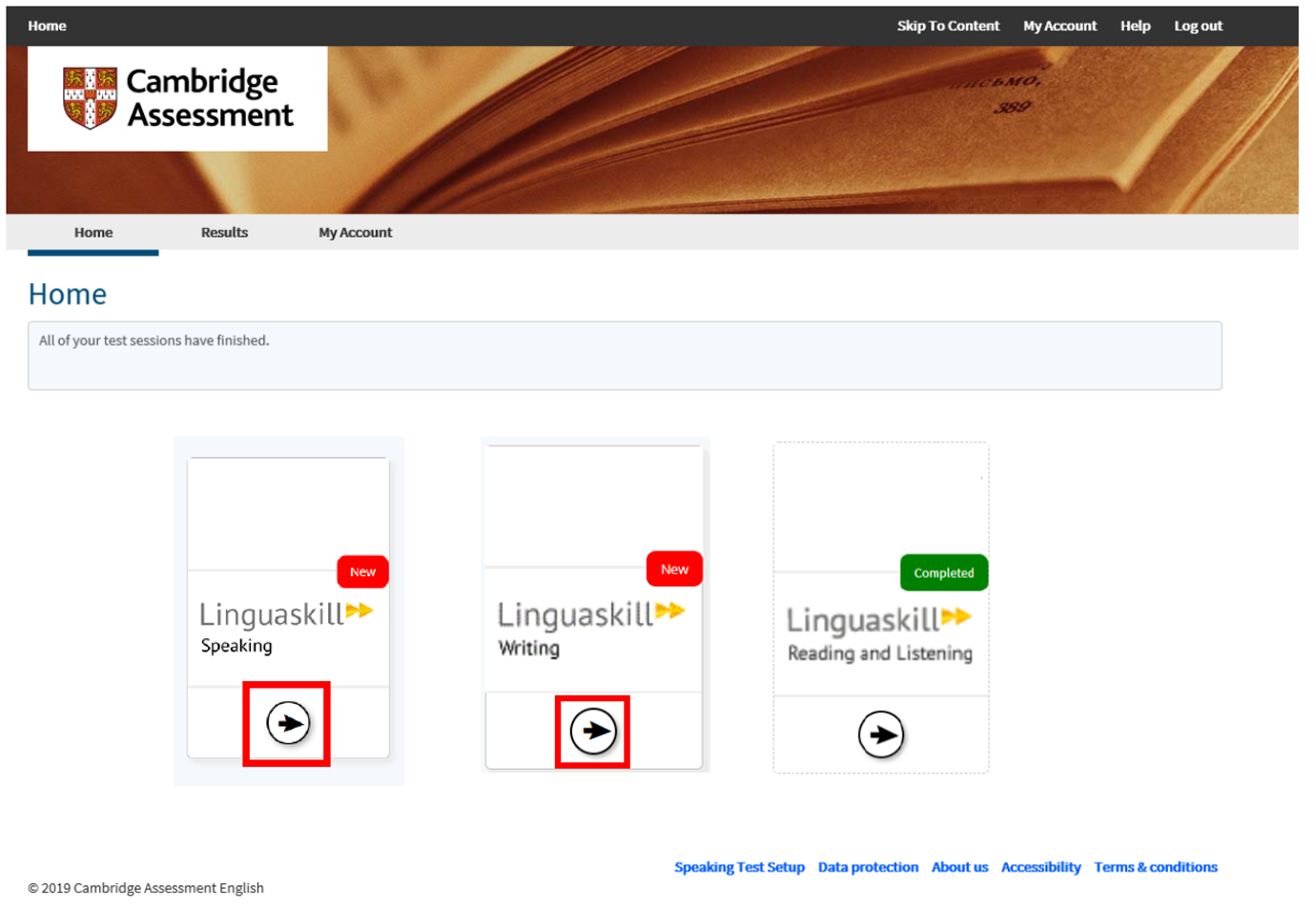The height and width of the screenshot is (909, 1316).
Task: Open the Home link in top bar
Action: pos(47,26)
